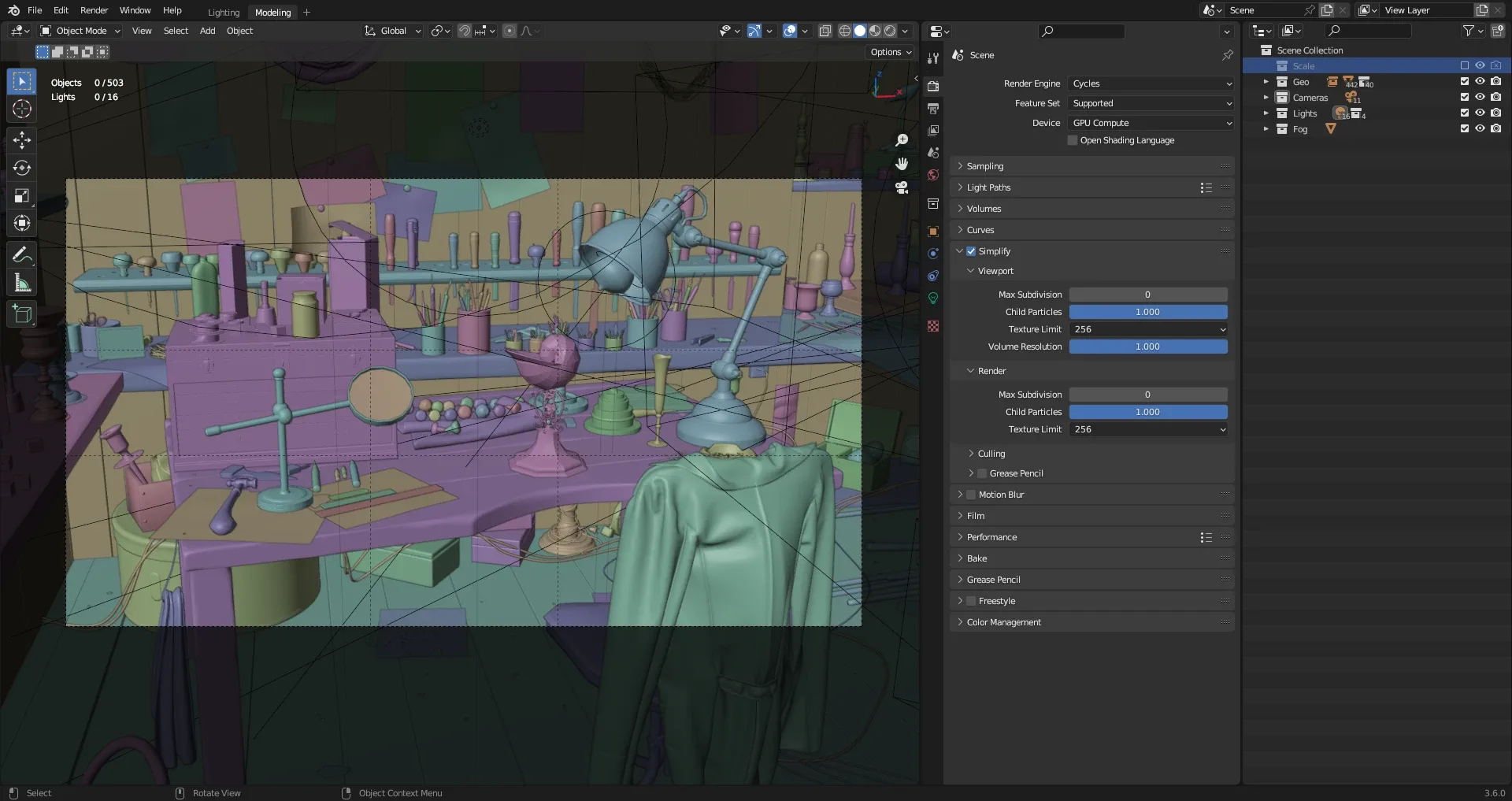Viewport: 1512px width, 801px height.
Task: Switch to wireframe viewport shading
Action: tap(845, 31)
